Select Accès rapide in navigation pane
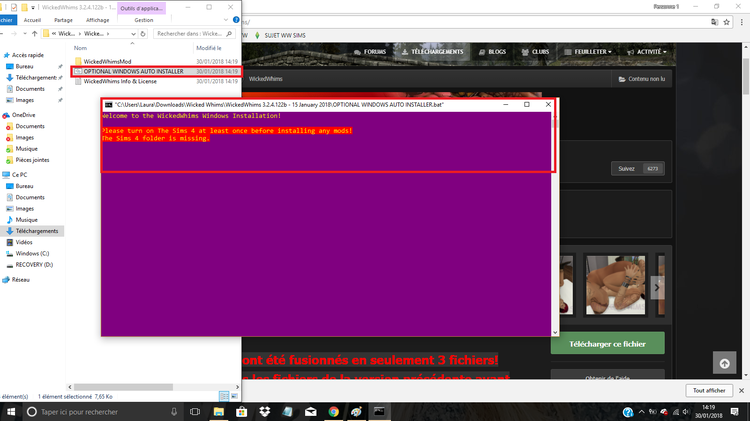750x421 pixels. tap(27, 55)
